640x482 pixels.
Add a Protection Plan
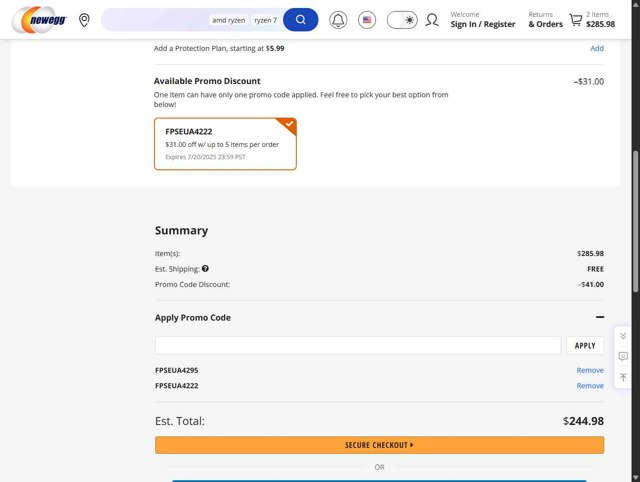coord(597,48)
